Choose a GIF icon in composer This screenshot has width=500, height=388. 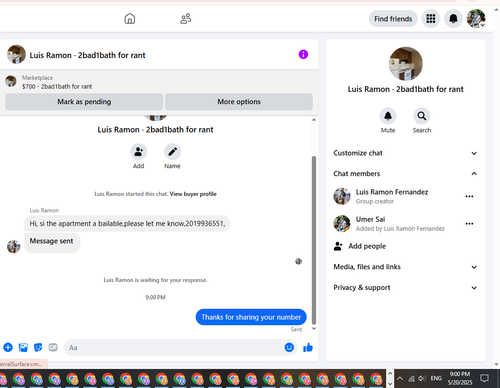pyautogui.click(x=53, y=347)
